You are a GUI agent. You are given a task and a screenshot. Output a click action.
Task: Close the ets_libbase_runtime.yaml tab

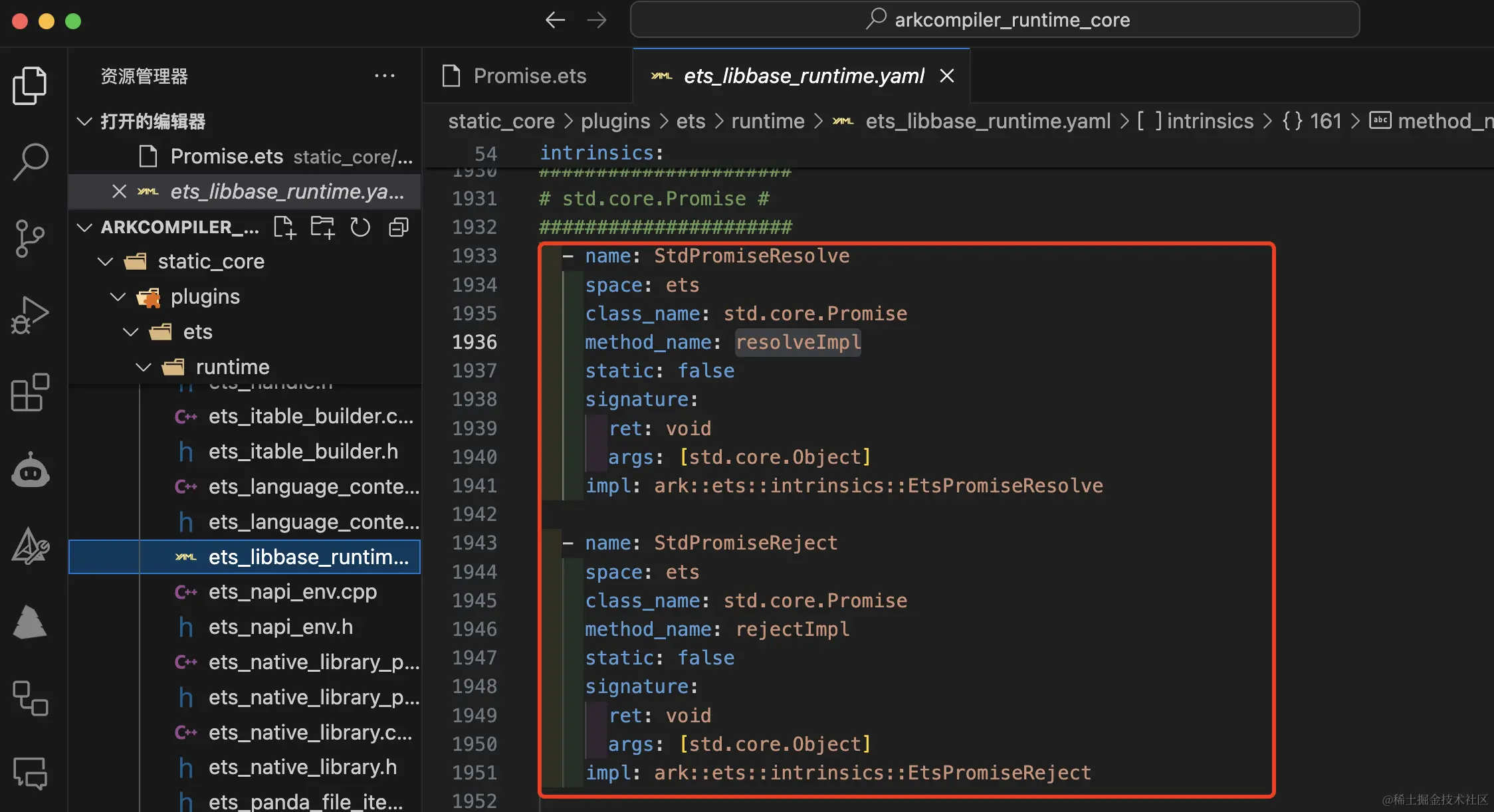947,76
